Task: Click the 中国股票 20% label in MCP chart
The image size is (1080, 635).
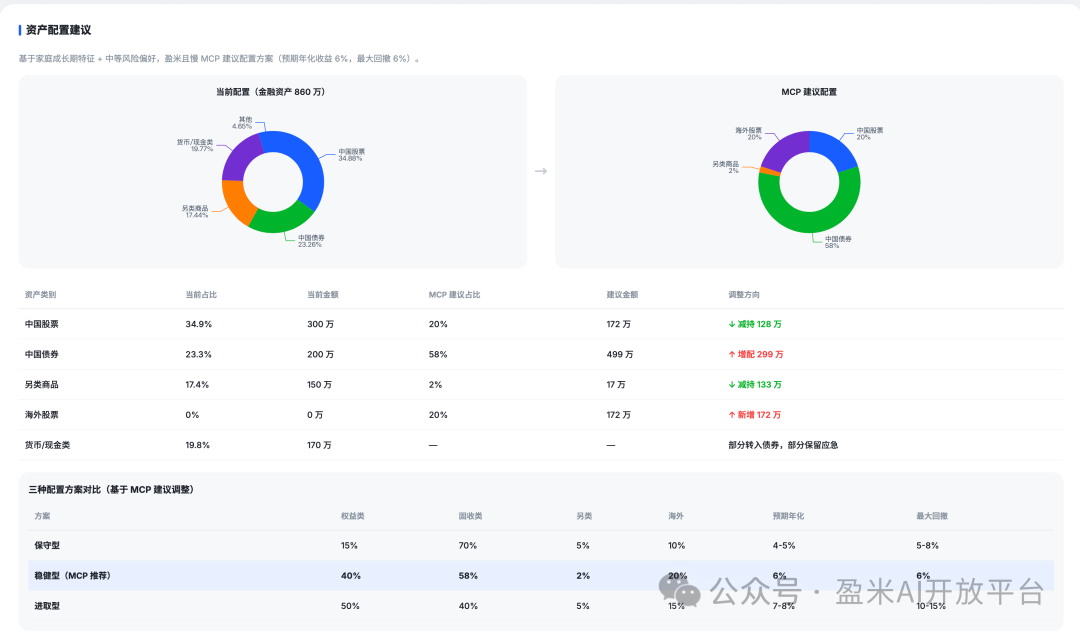Action: (869, 134)
